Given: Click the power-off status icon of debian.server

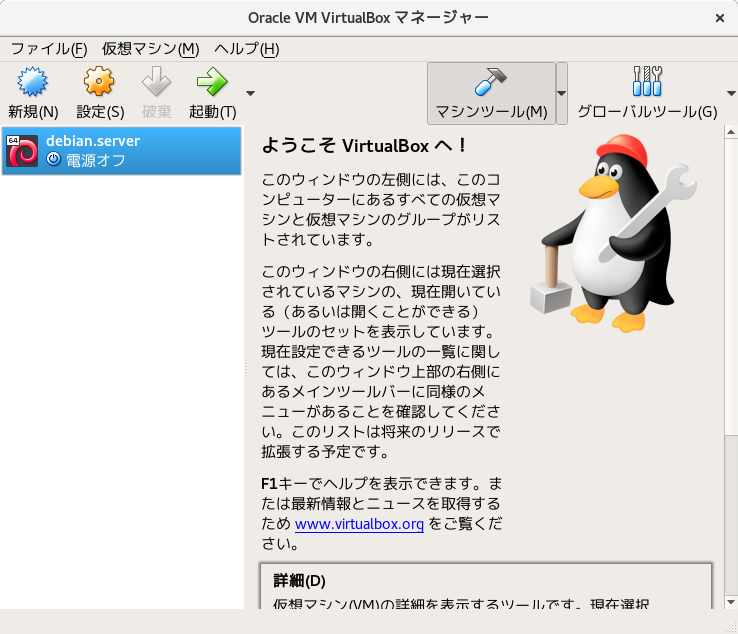Looking at the screenshot, I should [54, 159].
